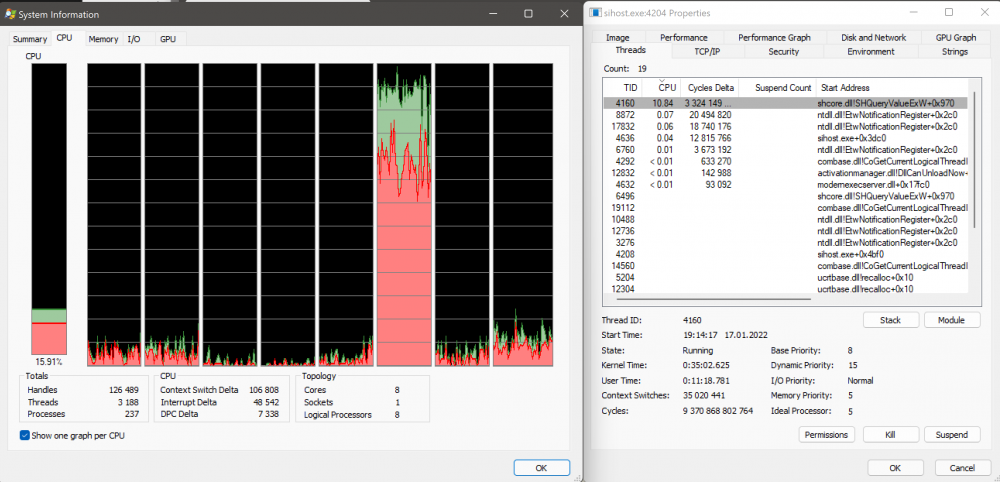Sort the thread list by CPU column
The image size is (1000, 482).
point(667,88)
